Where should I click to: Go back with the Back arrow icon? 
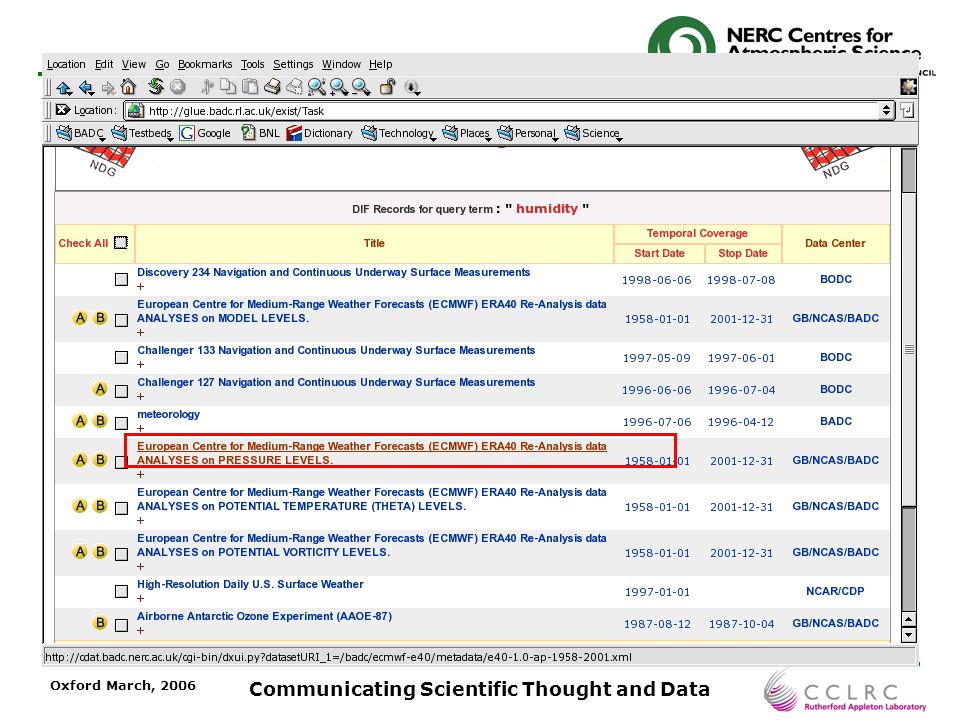[86, 88]
